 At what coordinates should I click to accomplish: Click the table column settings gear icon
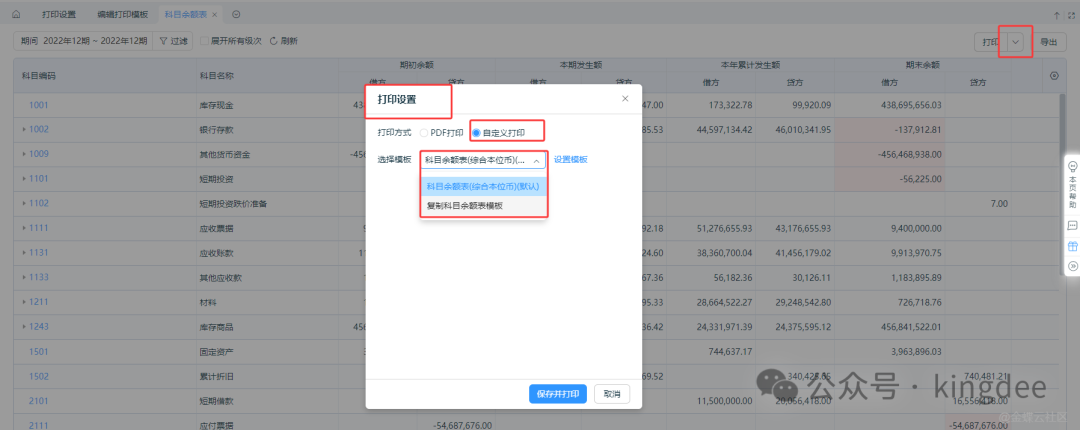point(1053,76)
